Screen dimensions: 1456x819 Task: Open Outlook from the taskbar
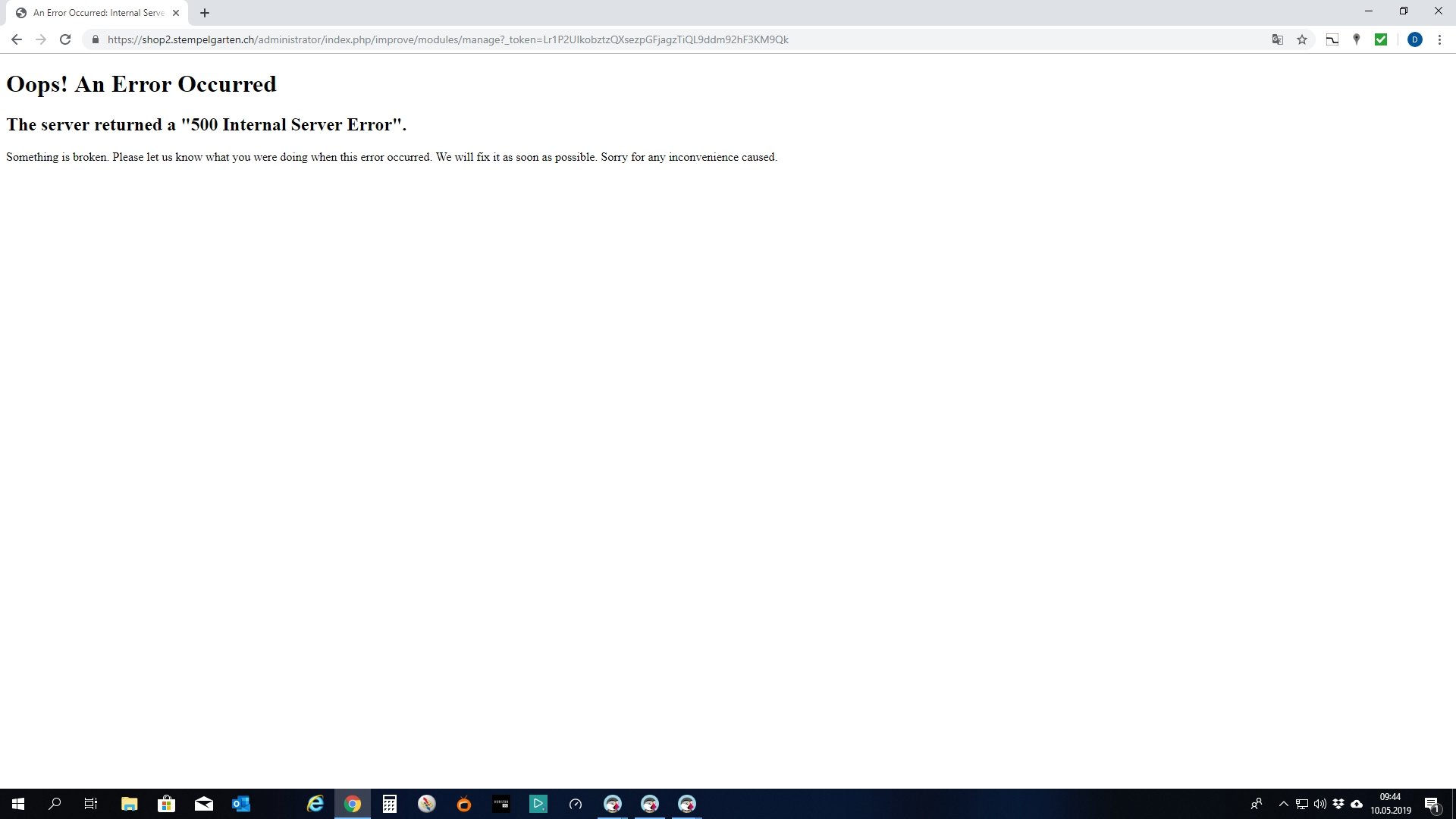click(x=241, y=804)
